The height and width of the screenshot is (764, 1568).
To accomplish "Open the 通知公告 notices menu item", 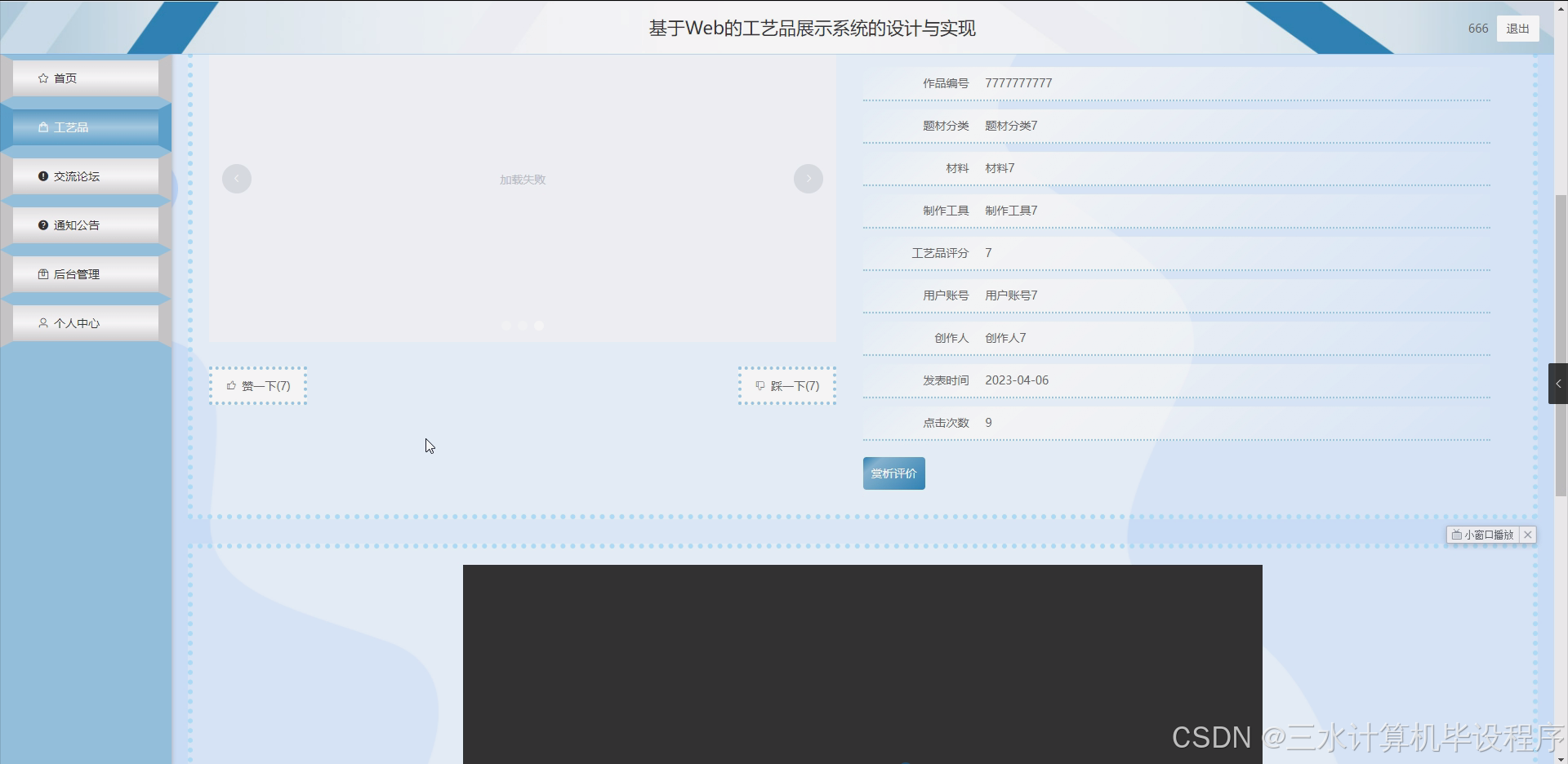I will pyautogui.click(x=86, y=225).
